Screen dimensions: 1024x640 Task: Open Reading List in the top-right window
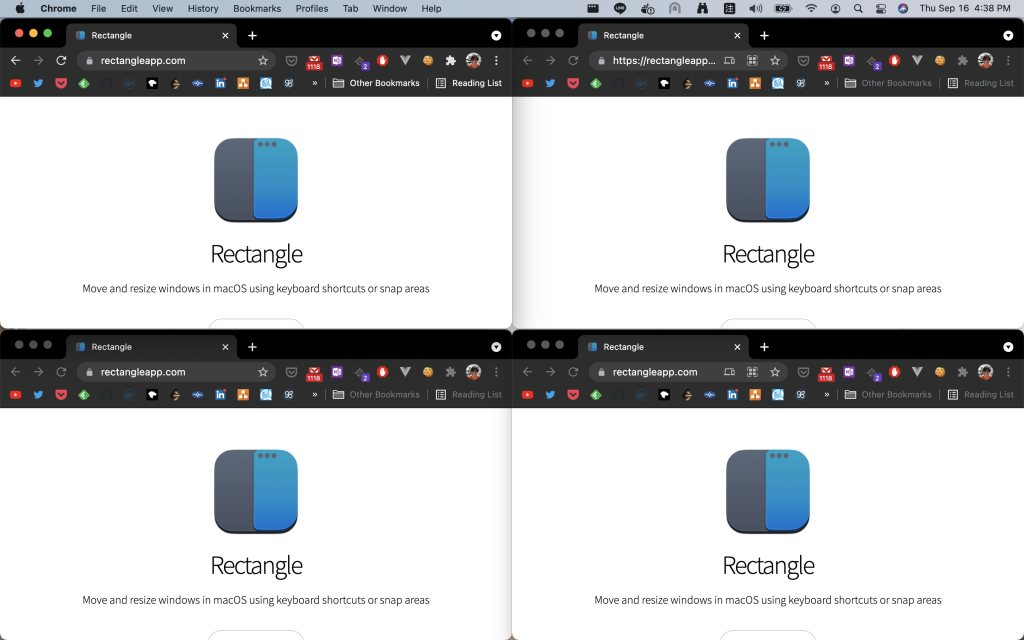(981, 83)
